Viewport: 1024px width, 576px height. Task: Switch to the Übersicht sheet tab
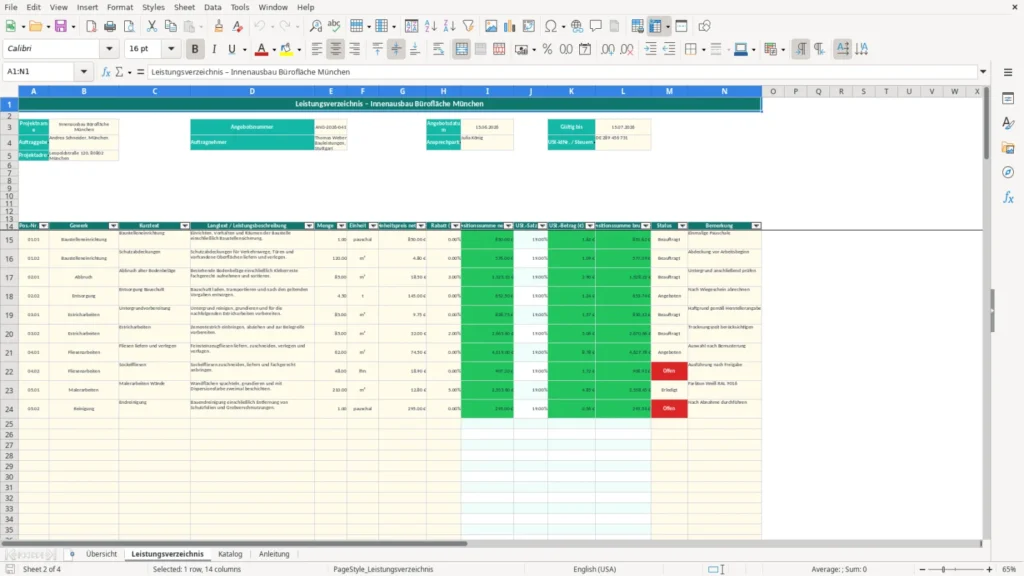click(x=101, y=554)
